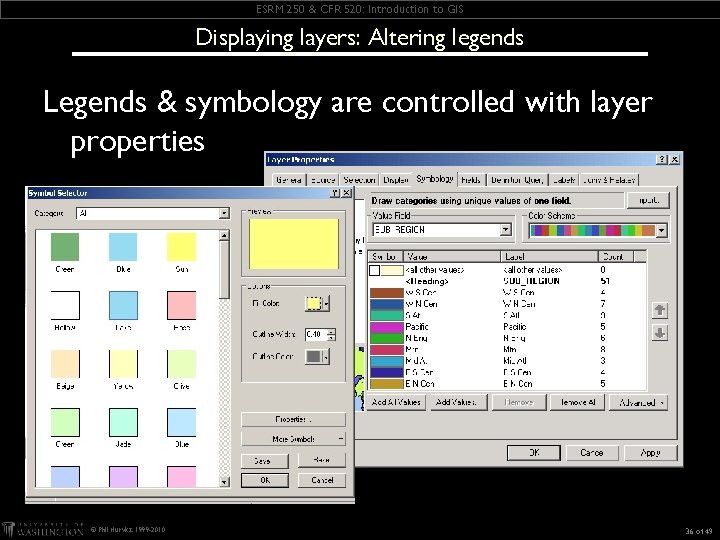Click the SUB_REGION heading label
The image size is (720, 540).
click(531, 281)
